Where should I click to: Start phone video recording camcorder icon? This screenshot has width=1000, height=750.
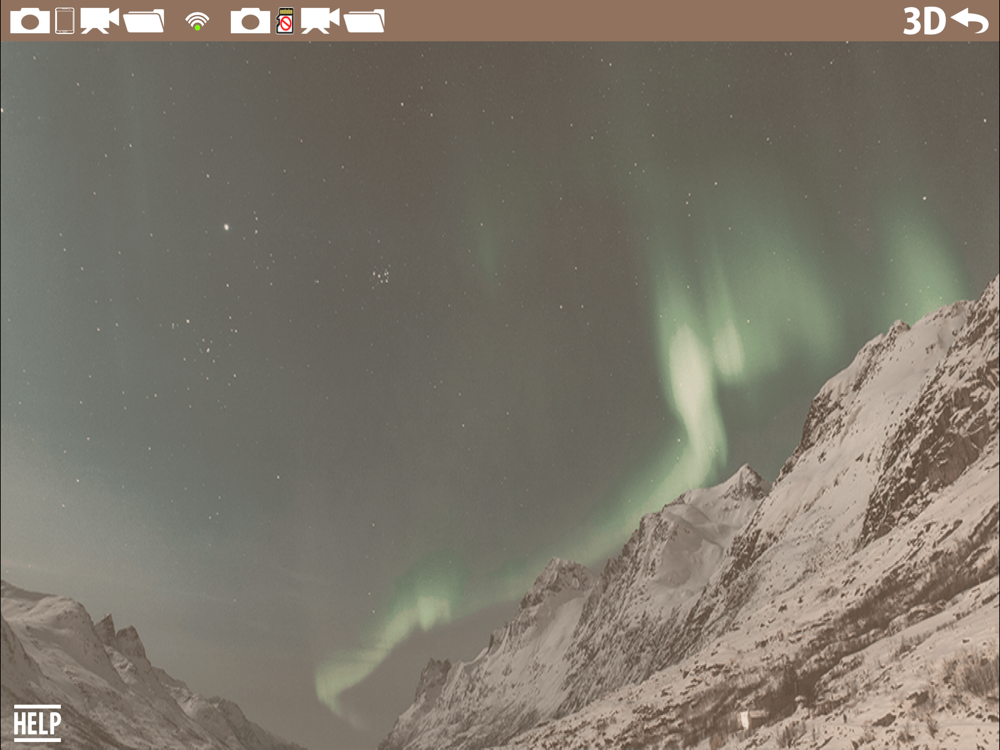pyautogui.click(x=99, y=20)
